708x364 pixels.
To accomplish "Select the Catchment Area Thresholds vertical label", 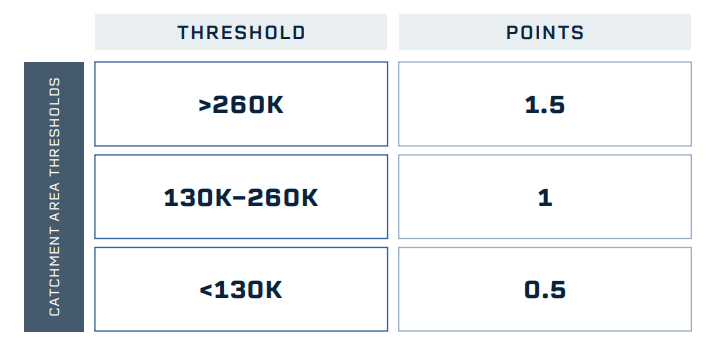I will [54, 197].
